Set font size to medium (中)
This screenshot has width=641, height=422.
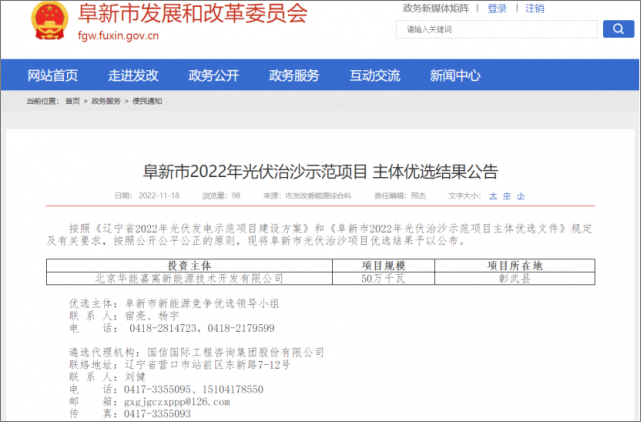(506, 196)
